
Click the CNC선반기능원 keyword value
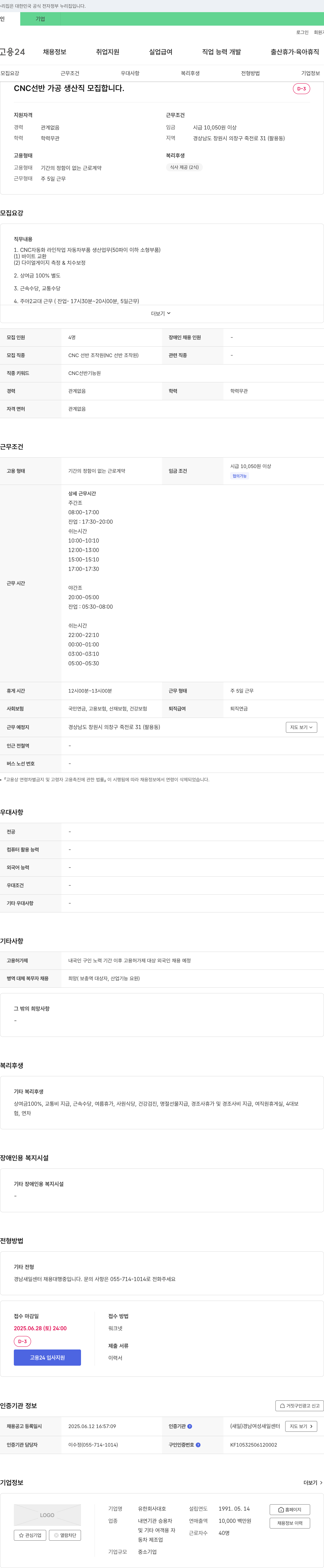[x=85, y=373]
